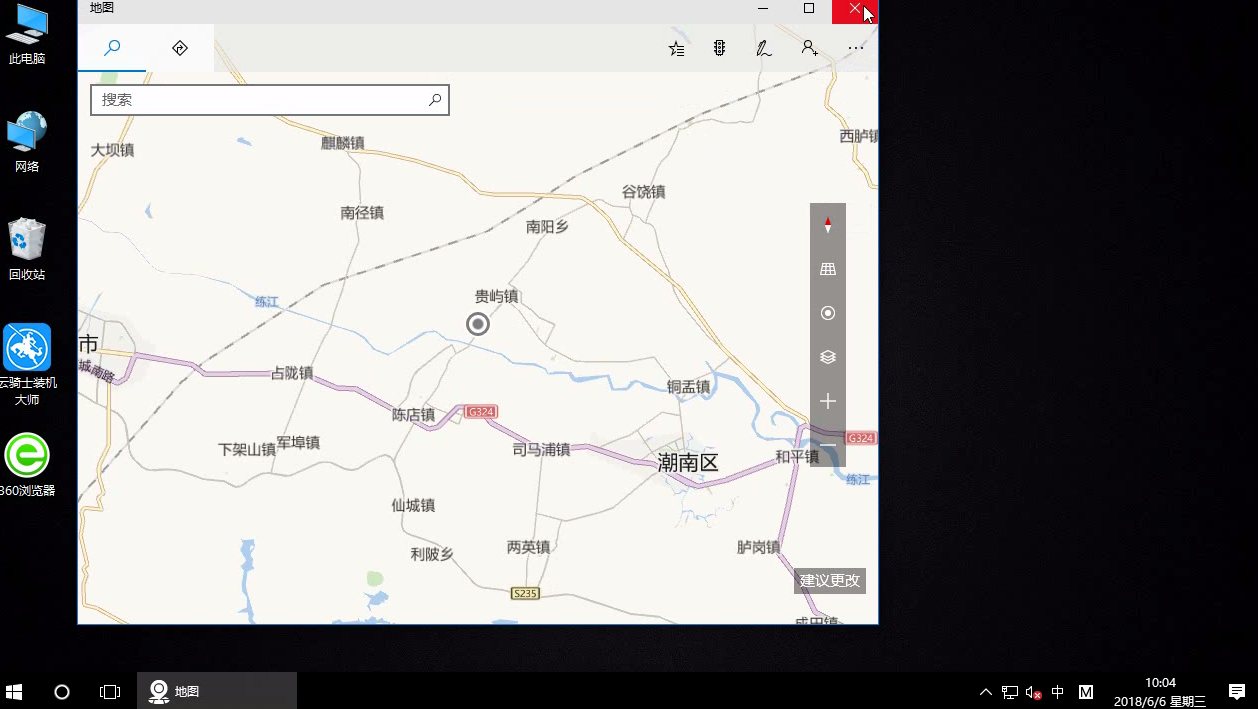Click inside the 搜索 search field
The height and width of the screenshot is (709, 1258).
tap(250, 99)
